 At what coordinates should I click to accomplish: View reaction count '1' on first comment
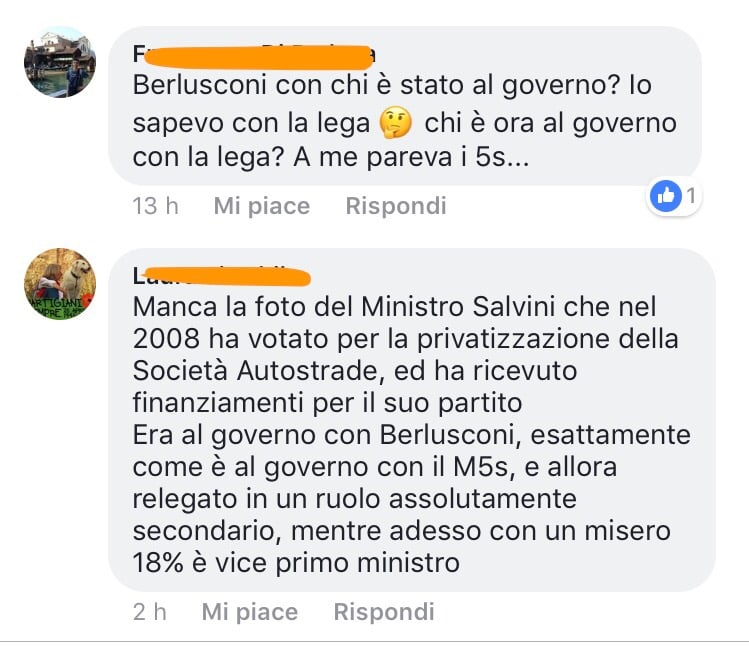[691, 196]
